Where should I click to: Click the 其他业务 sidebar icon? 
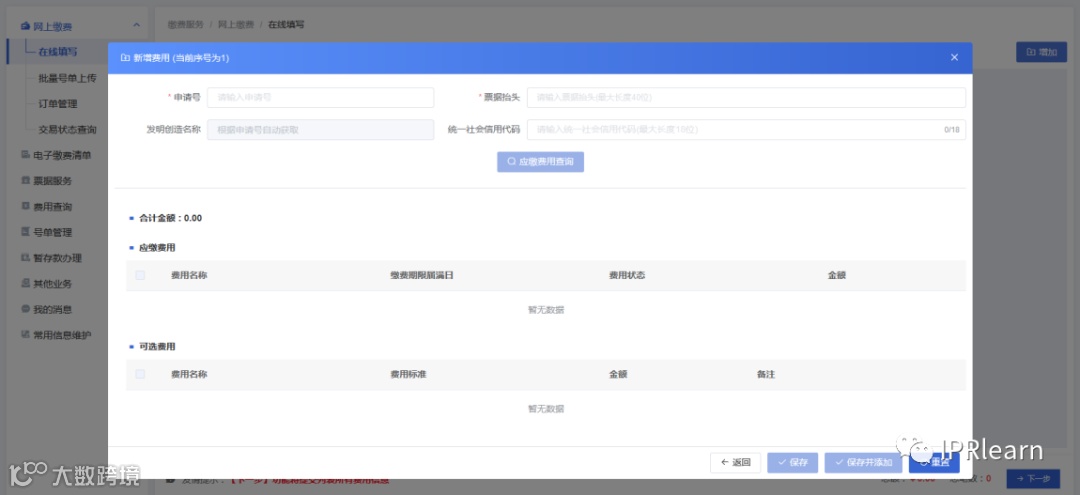pyautogui.click(x=25, y=283)
